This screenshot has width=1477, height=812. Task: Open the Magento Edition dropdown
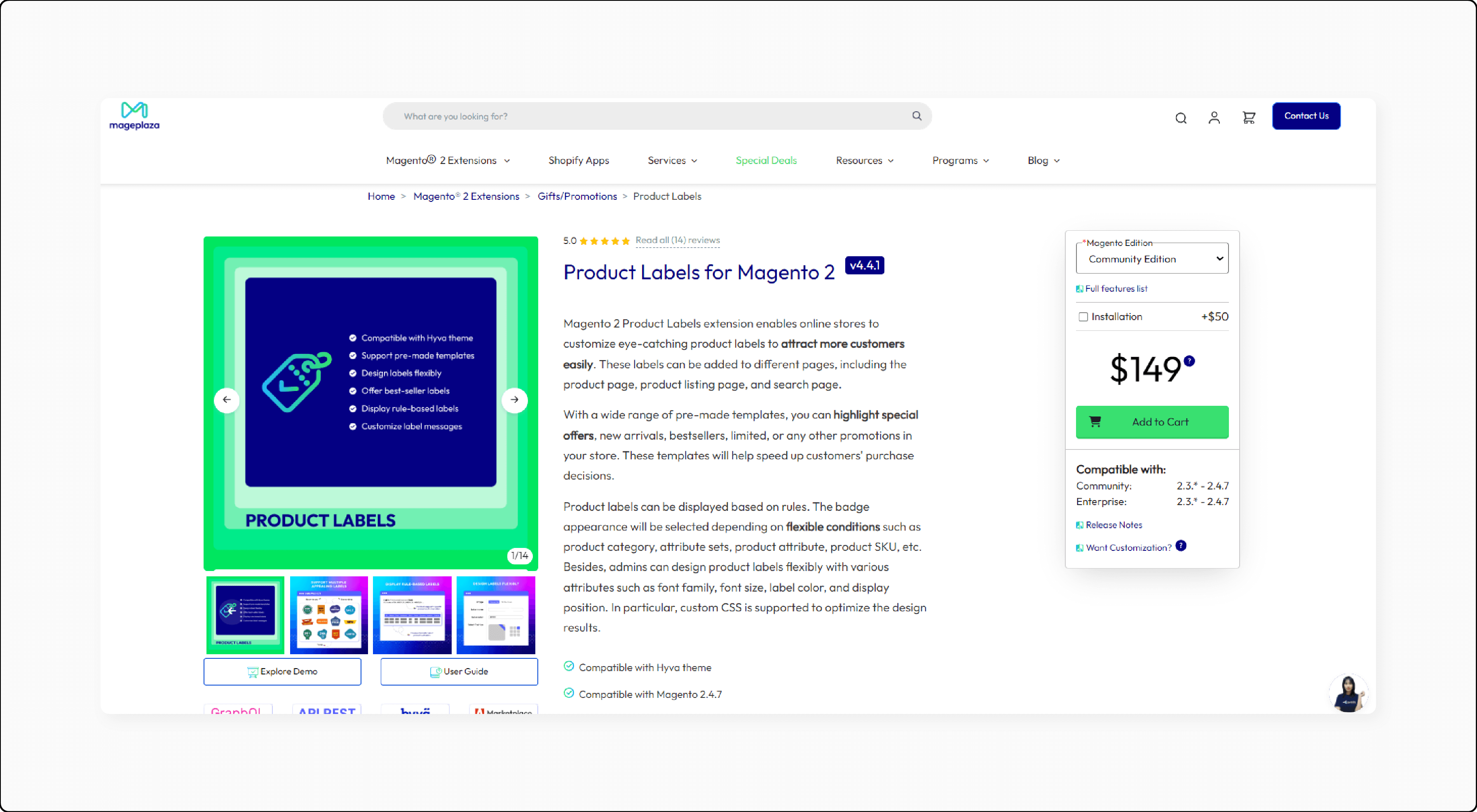[1152, 259]
